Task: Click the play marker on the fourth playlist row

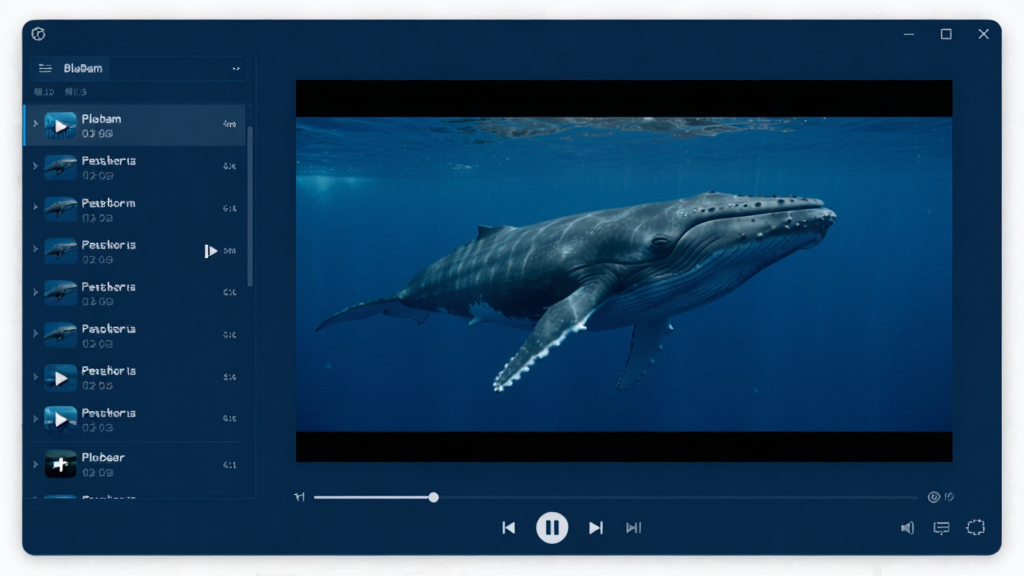Action: tap(210, 251)
